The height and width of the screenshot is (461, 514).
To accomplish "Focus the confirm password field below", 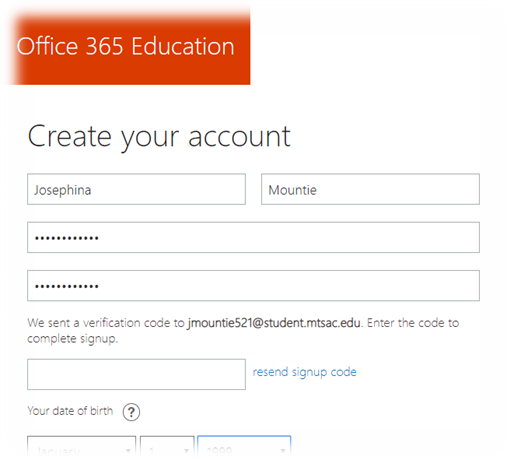I will [x=253, y=286].
